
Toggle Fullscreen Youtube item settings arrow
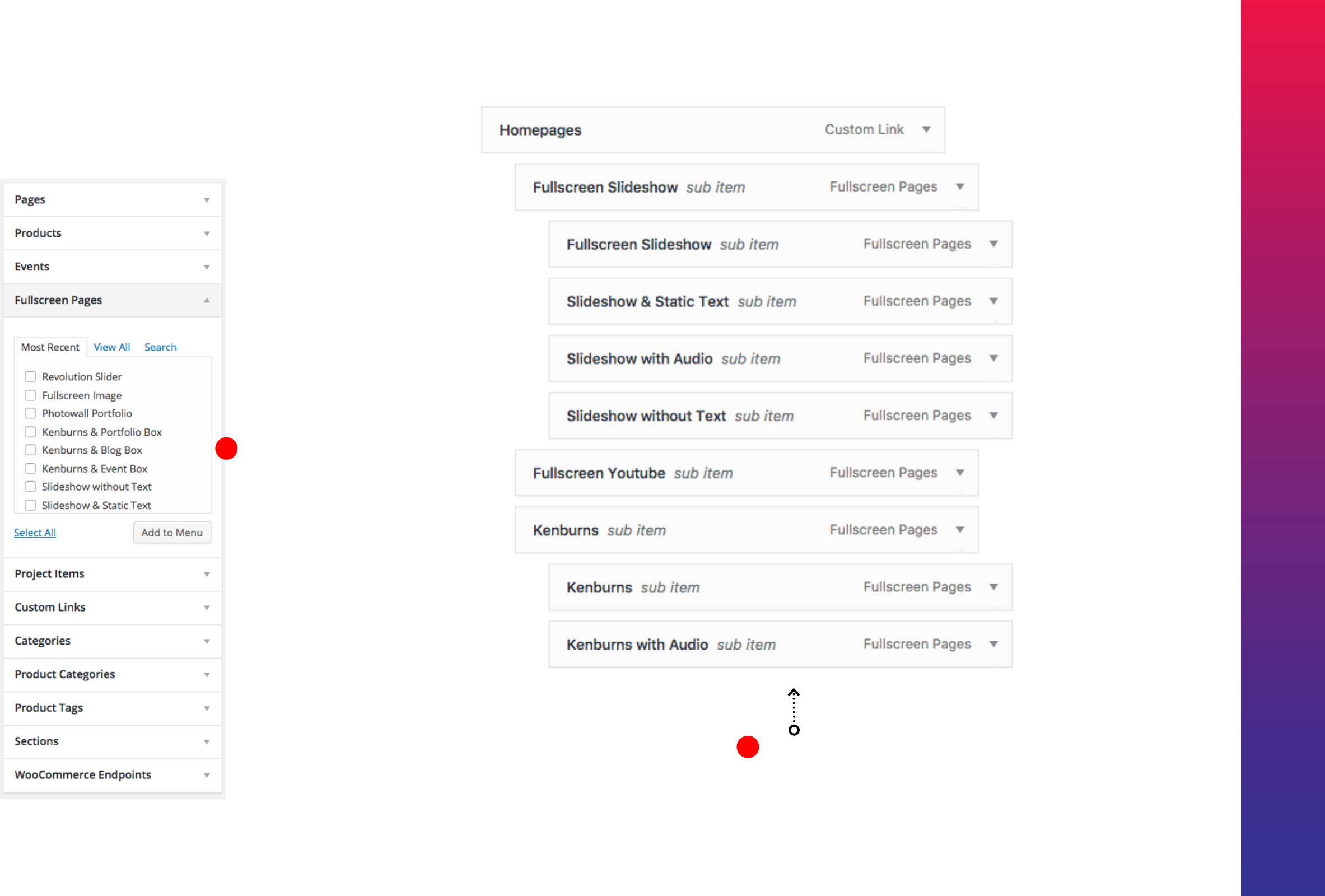[x=960, y=473]
